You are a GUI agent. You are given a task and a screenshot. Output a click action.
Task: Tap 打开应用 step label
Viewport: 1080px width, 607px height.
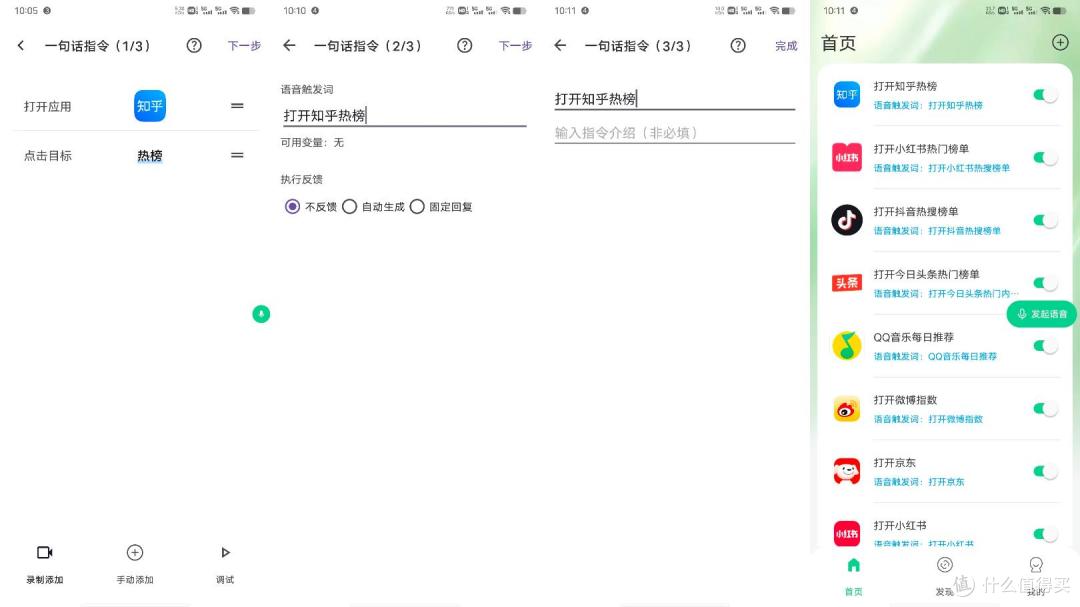[48, 106]
